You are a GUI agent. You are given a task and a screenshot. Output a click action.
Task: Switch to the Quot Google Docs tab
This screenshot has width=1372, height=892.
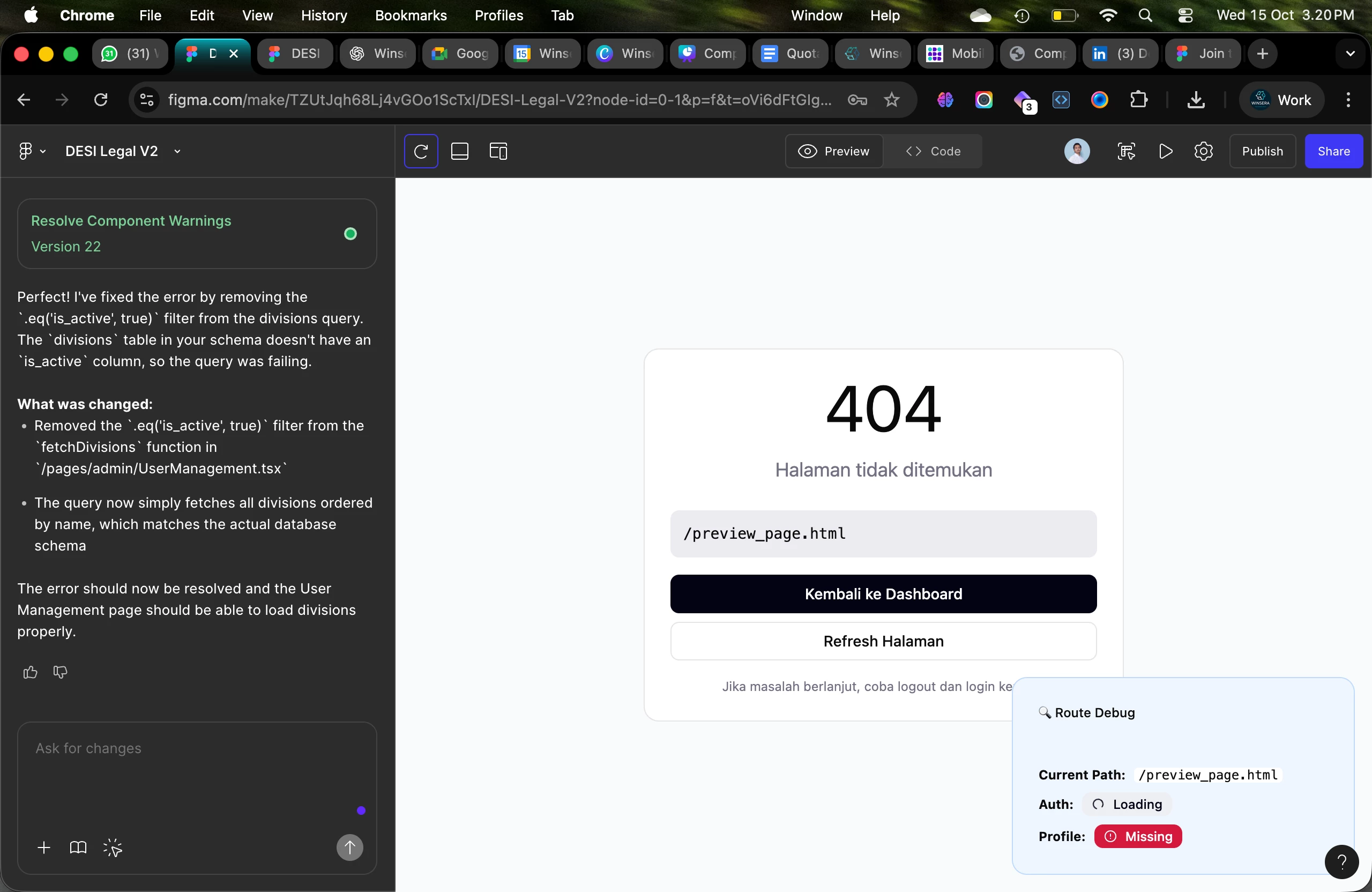(x=790, y=54)
